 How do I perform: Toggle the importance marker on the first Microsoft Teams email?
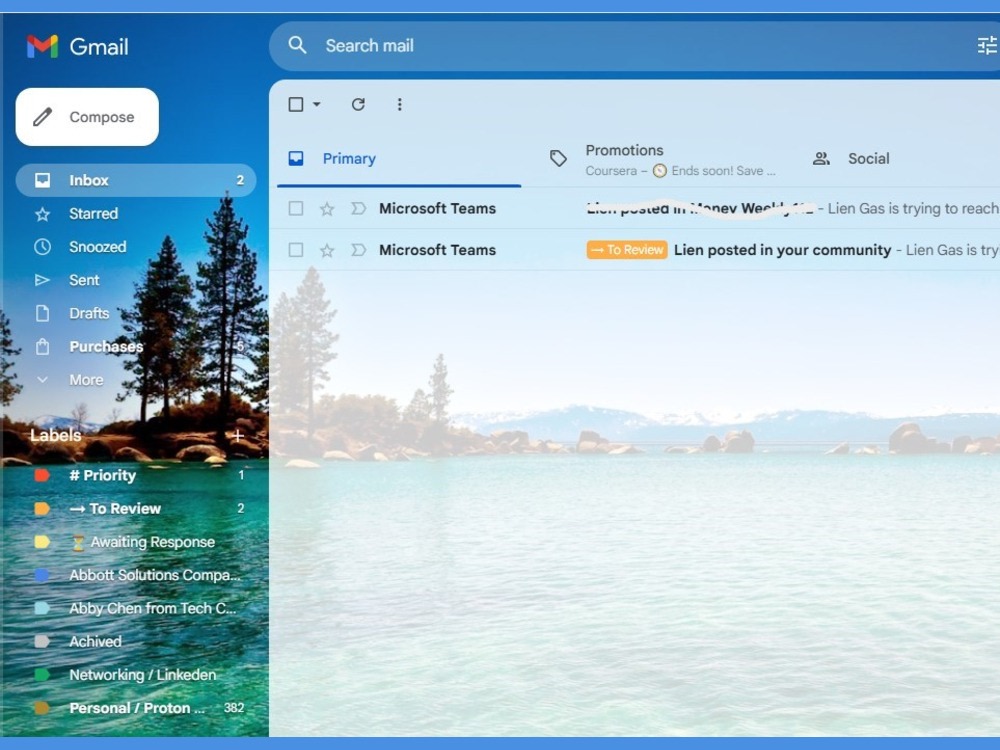point(358,209)
